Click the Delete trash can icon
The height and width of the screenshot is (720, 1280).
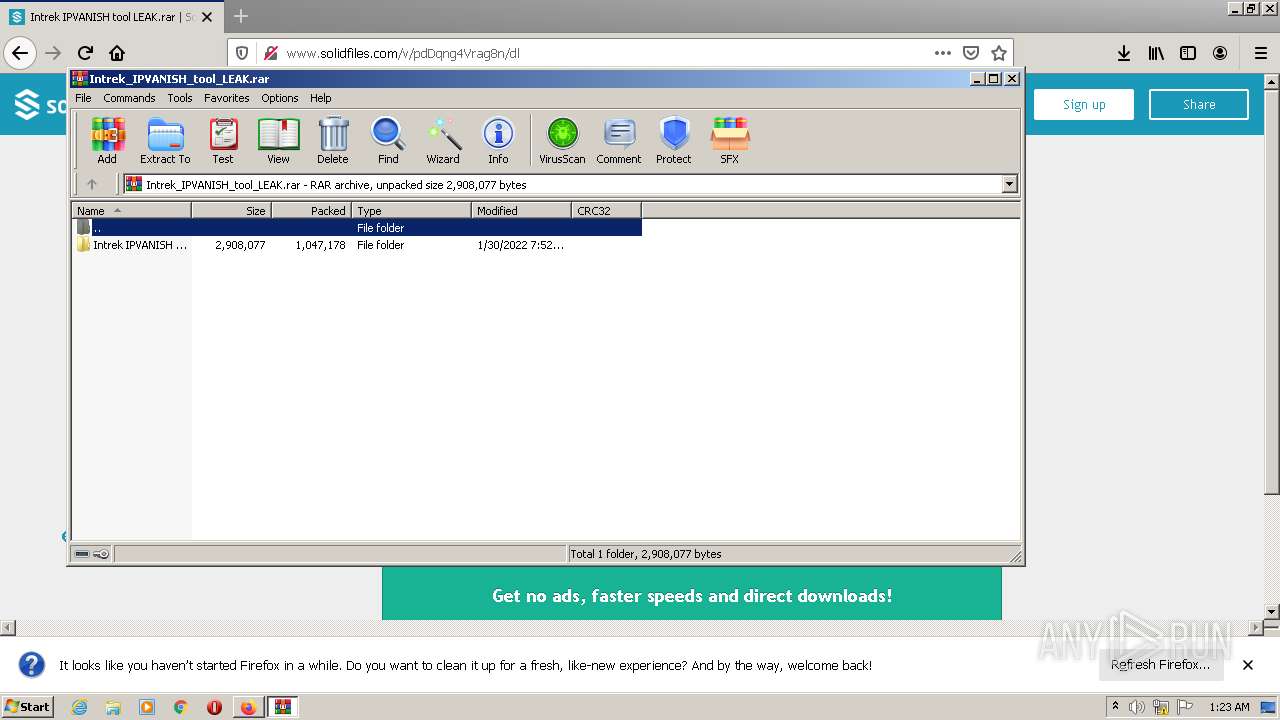click(333, 140)
